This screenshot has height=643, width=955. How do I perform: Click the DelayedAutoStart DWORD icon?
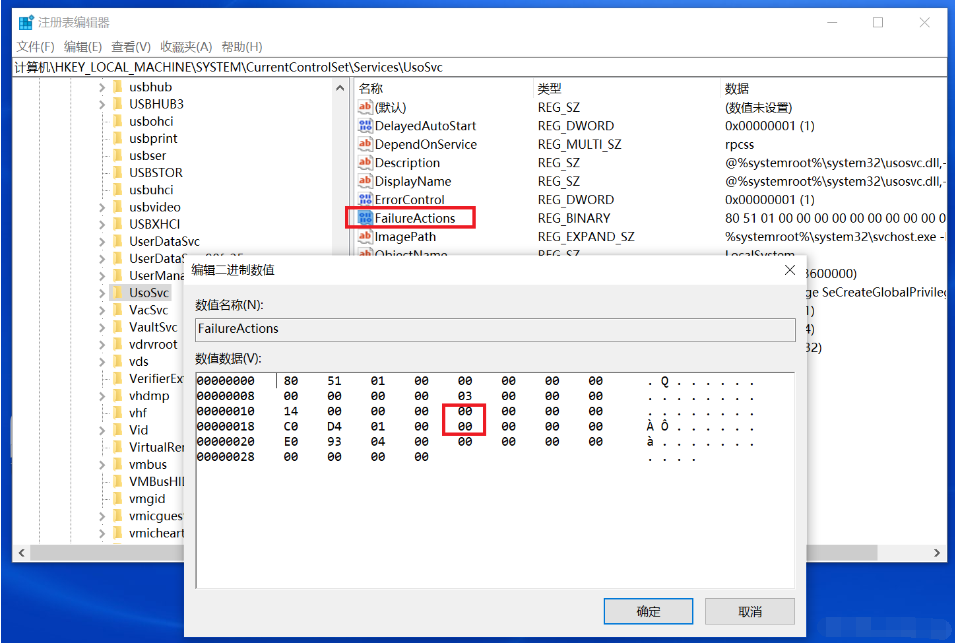(x=365, y=126)
